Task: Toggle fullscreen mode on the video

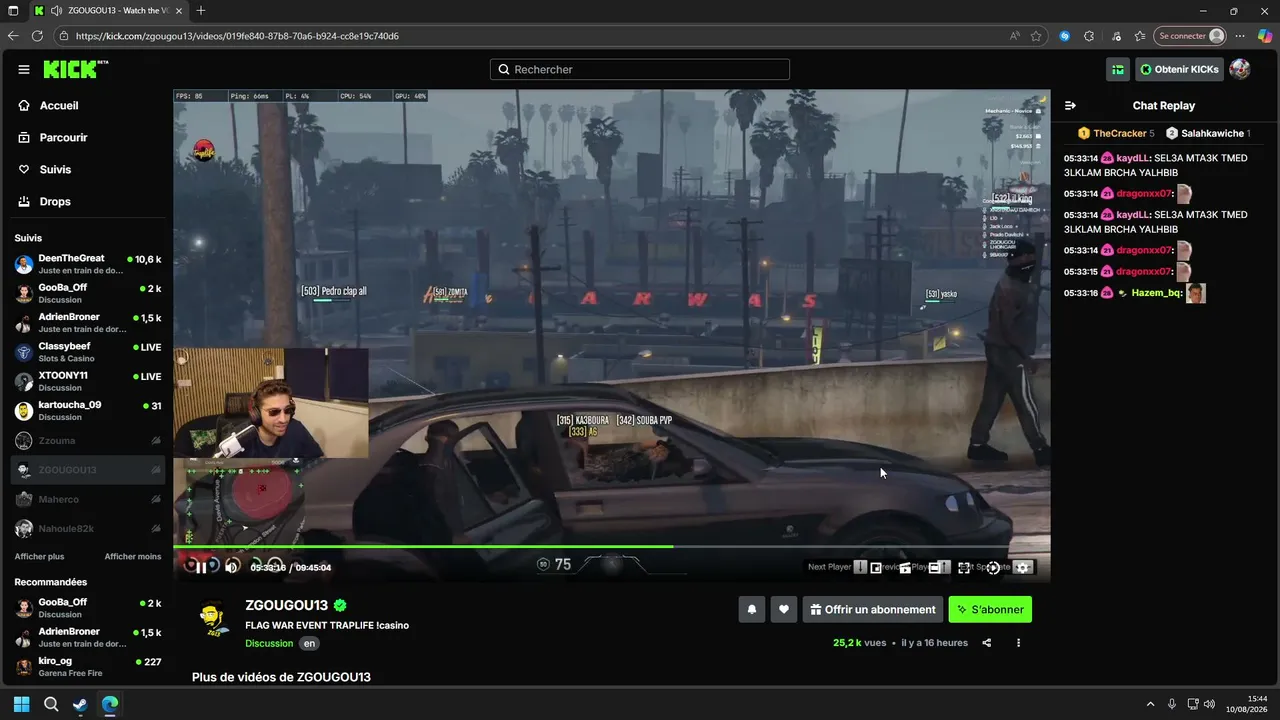Action: 964,567
